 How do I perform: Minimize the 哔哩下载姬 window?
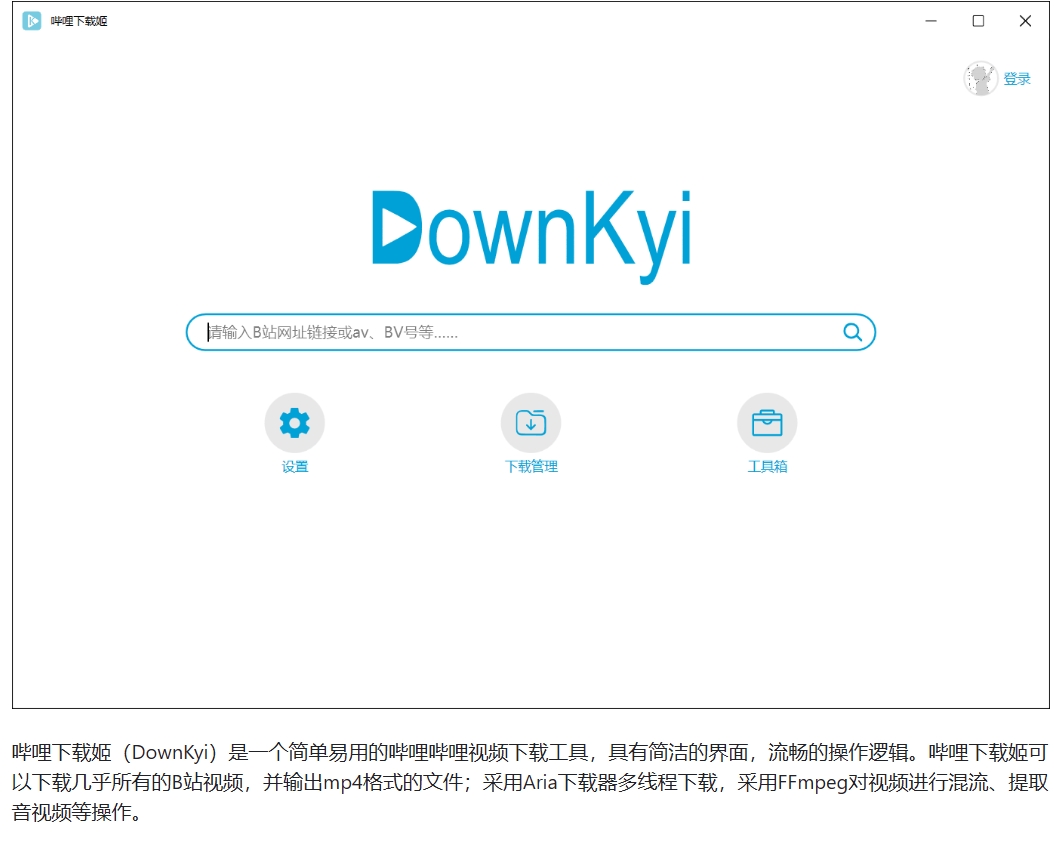point(931,21)
